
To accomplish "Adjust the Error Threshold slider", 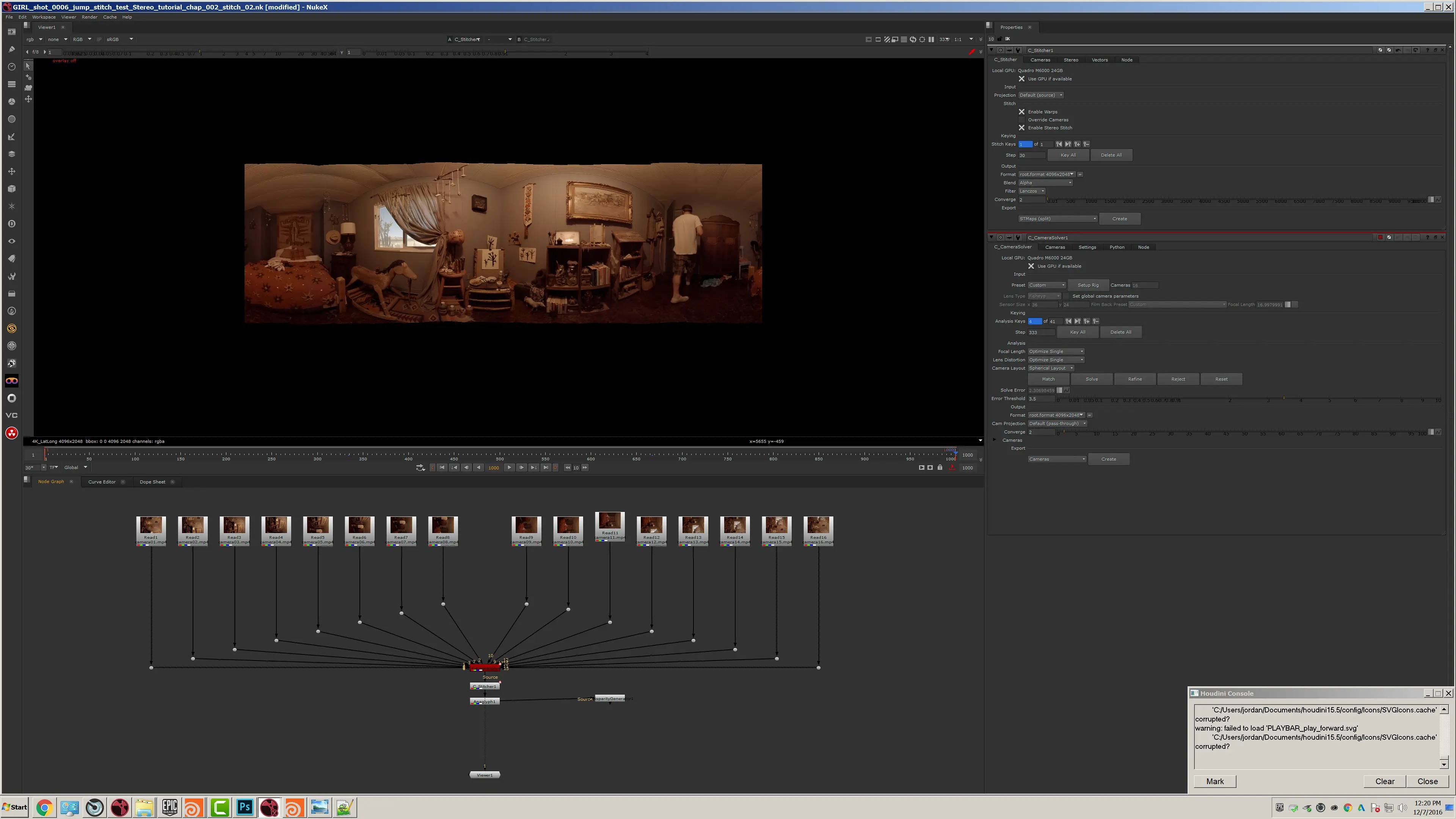I will 1249,399.
